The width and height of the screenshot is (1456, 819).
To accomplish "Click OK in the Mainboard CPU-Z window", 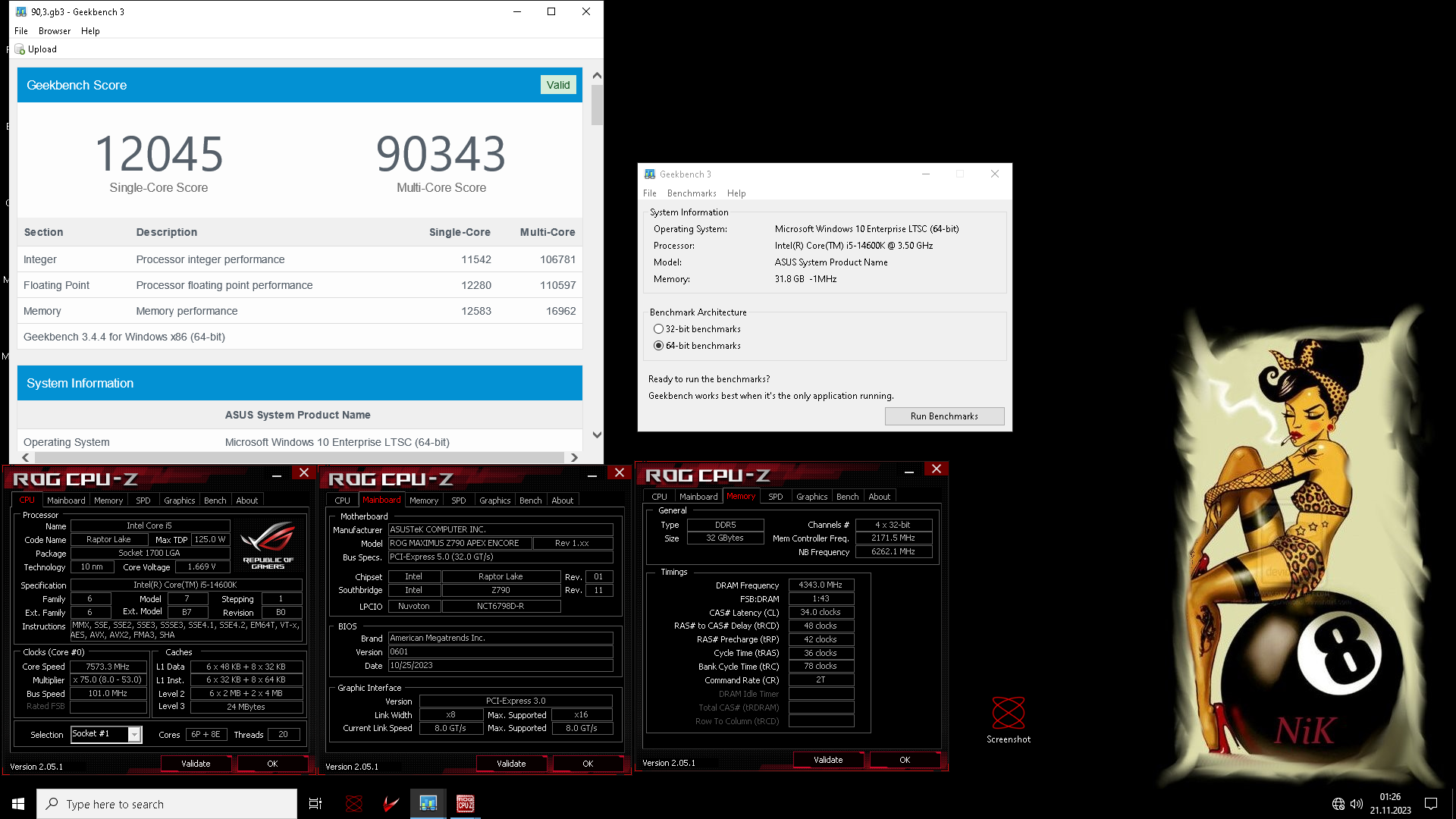I will tap(588, 764).
